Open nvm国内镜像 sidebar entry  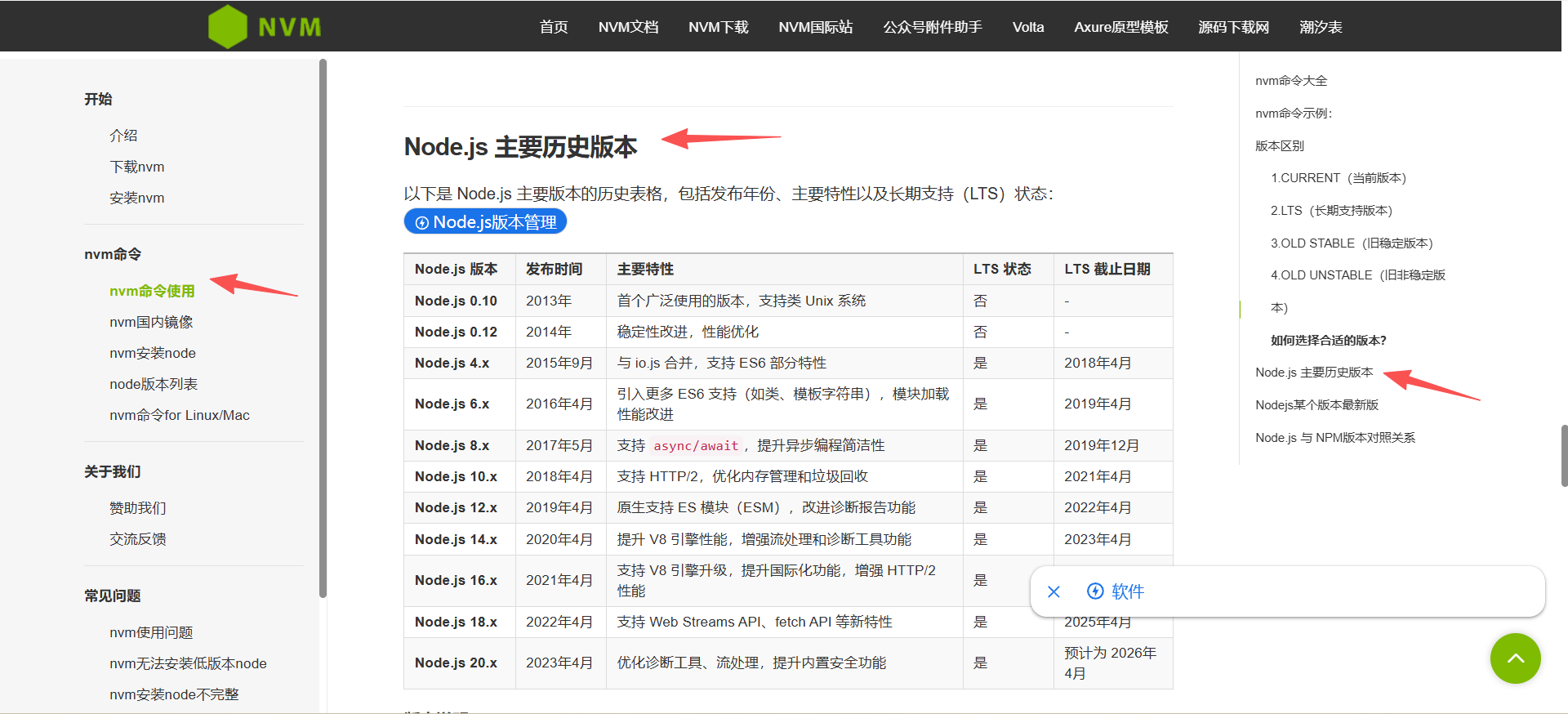(151, 322)
